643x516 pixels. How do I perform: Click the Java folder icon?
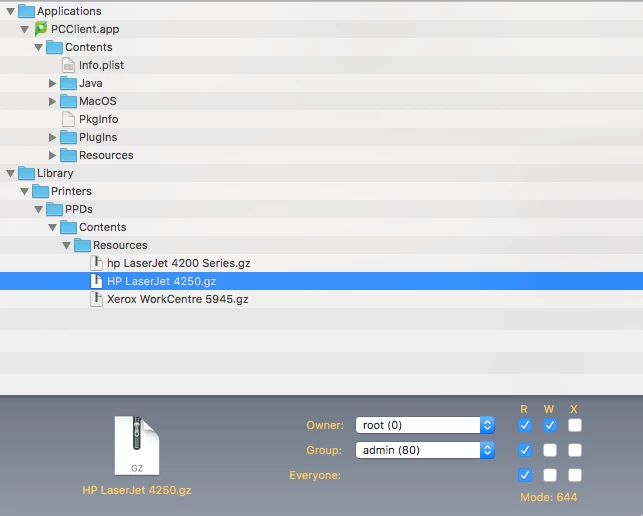[x=68, y=83]
